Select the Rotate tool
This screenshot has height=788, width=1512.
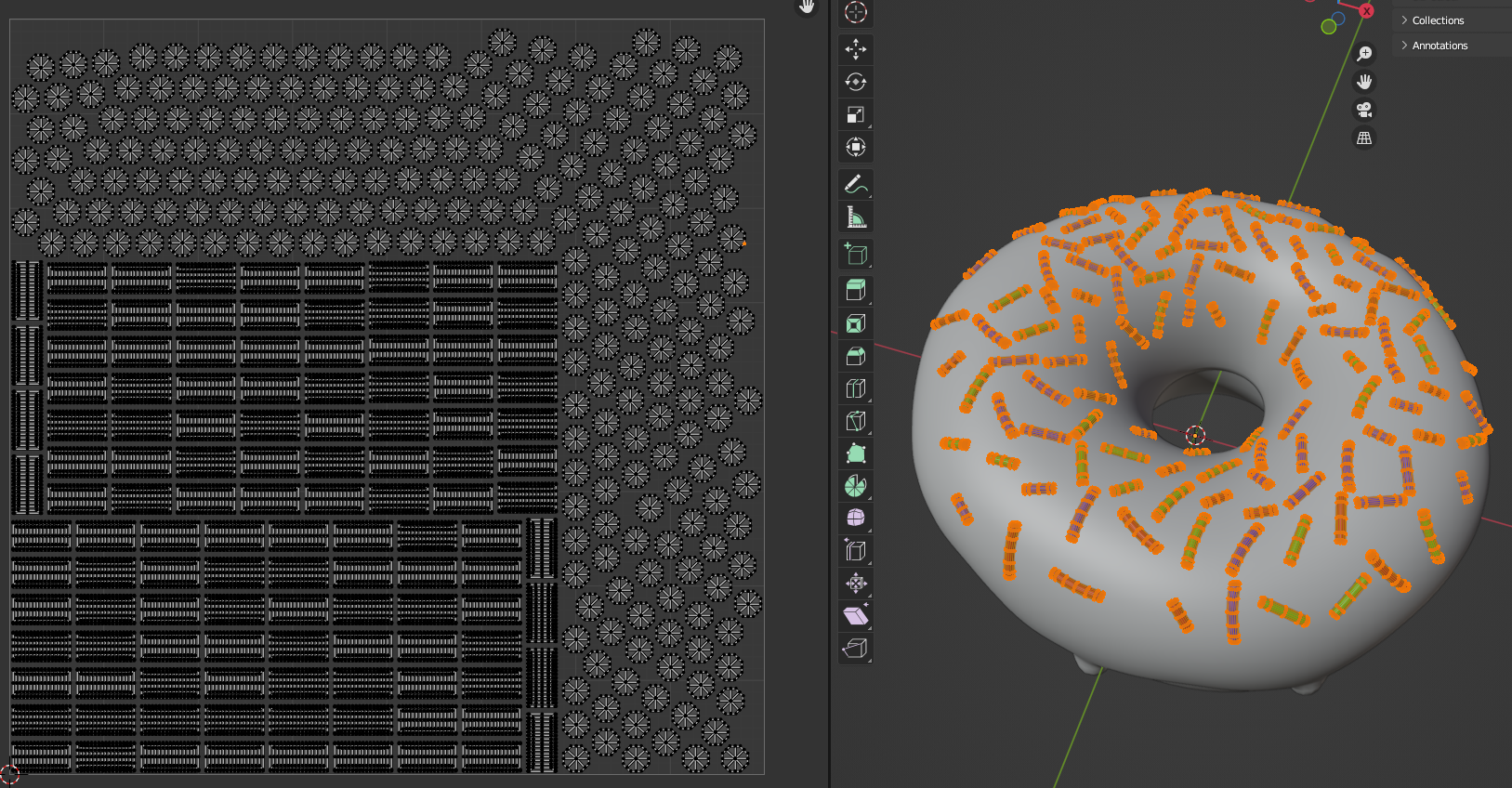pyautogui.click(x=855, y=82)
